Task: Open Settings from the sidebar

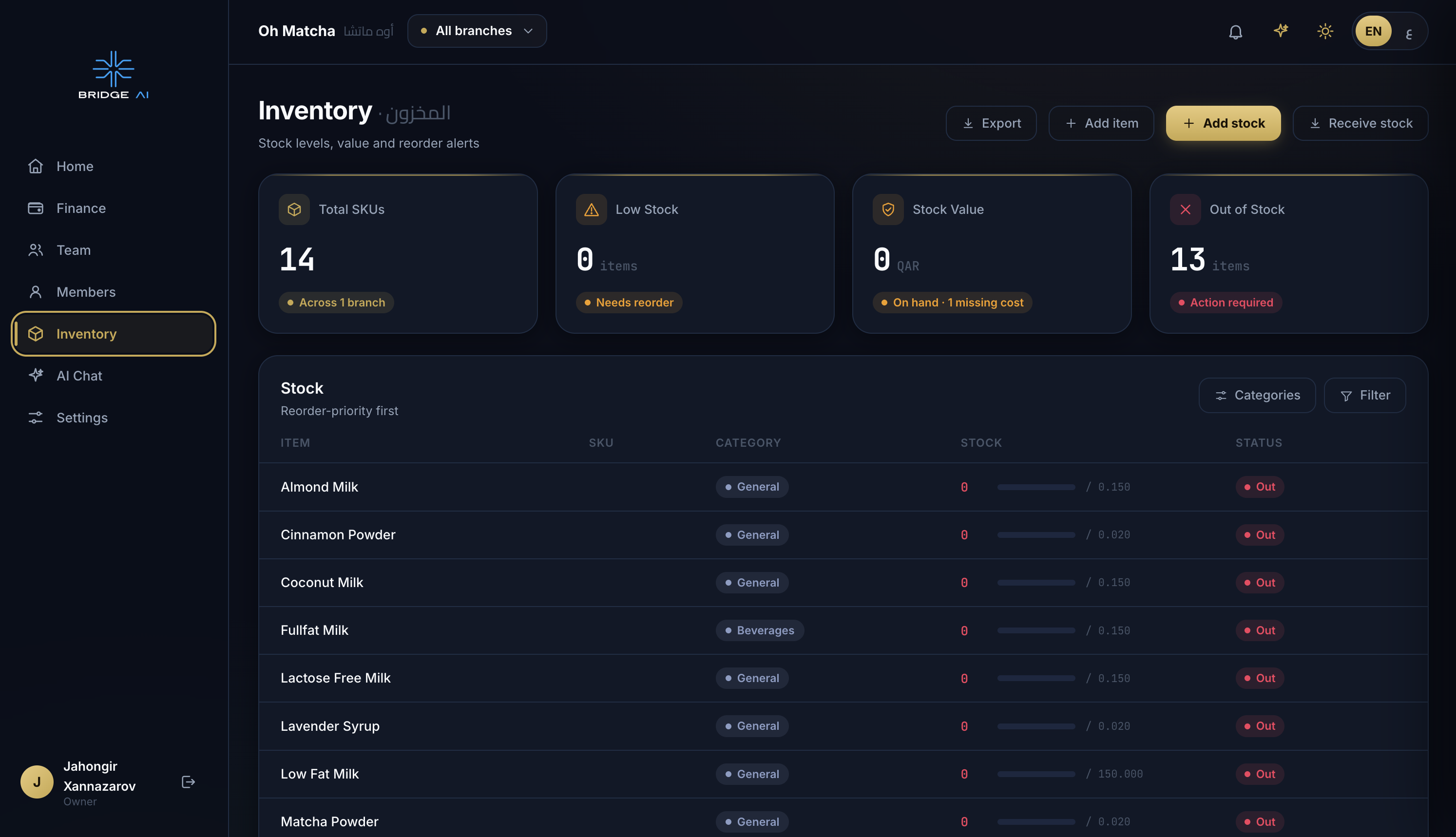Action: tap(114, 418)
